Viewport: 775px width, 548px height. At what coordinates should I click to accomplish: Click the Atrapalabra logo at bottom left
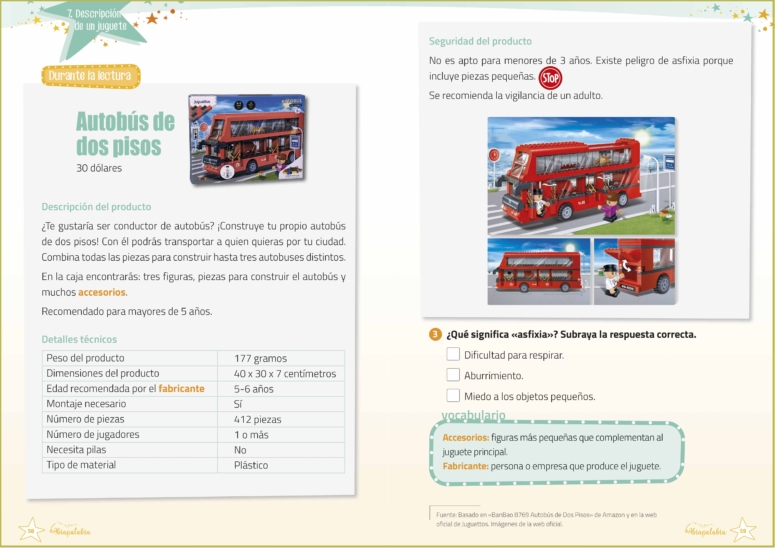pyautogui.click(x=70, y=531)
